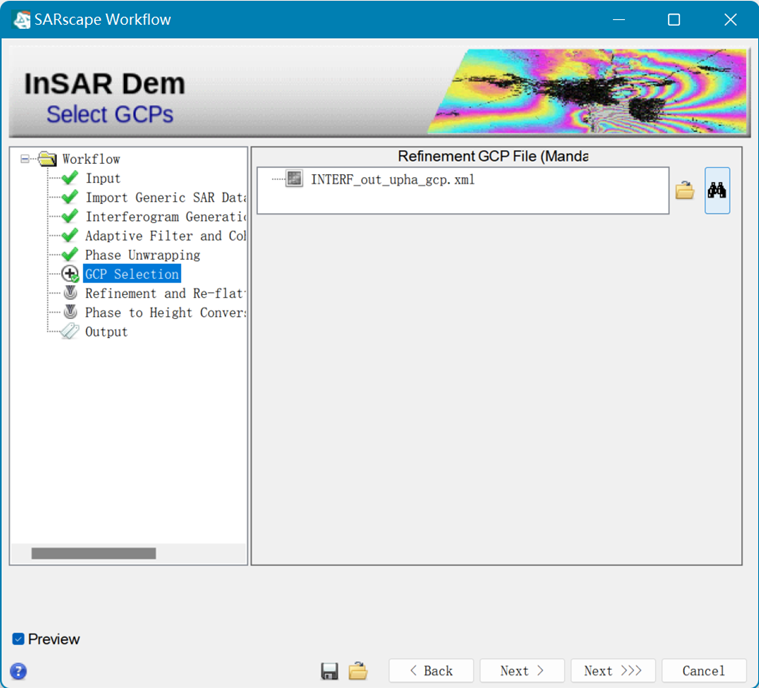Select Refinement and Re-flattening step
The width and height of the screenshot is (759, 688).
pyautogui.click(x=166, y=293)
